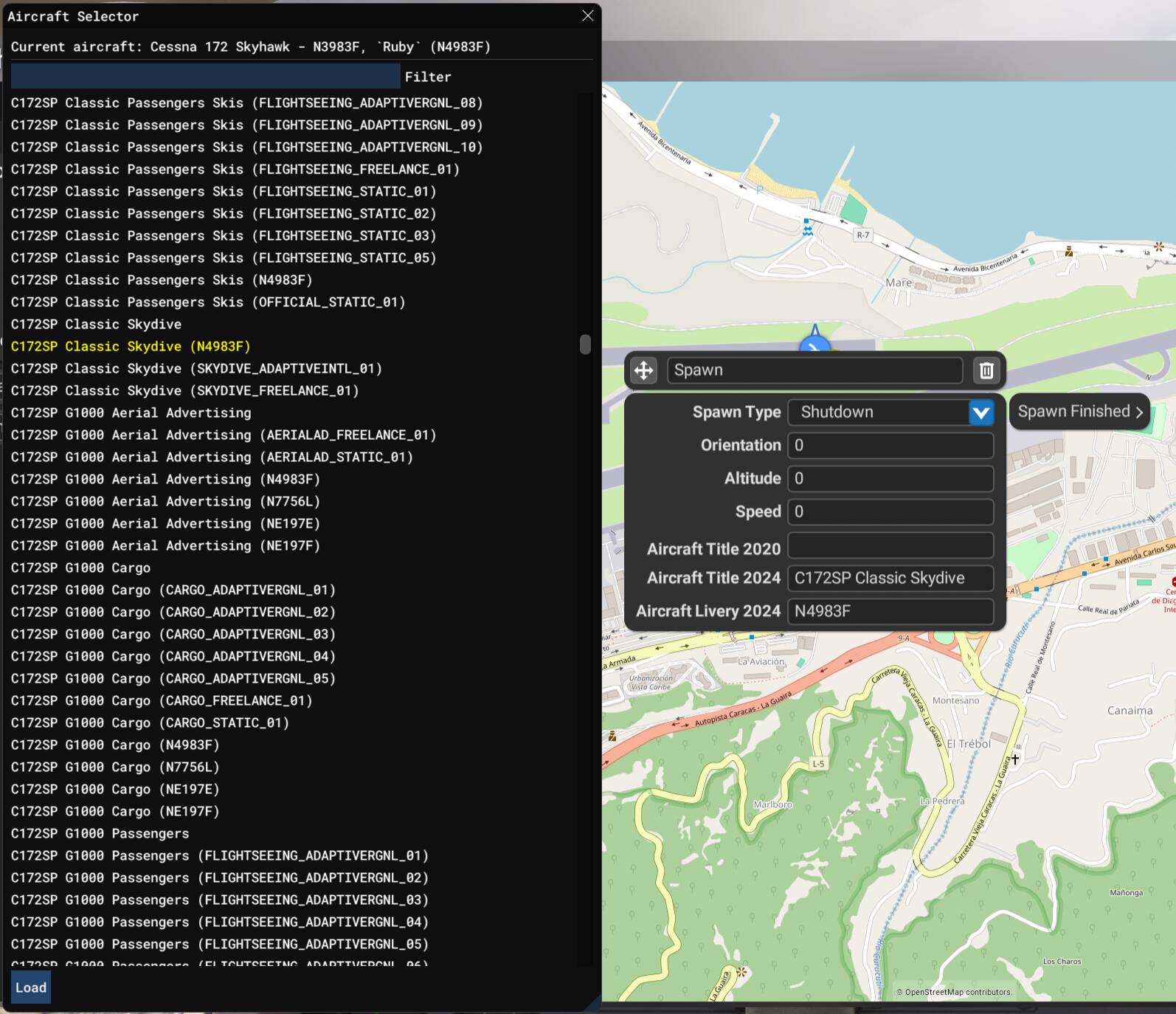Viewport: 1176px width, 1014px height.
Task: Select C172SP G1000 Cargo (N7756L)
Action: tap(115, 767)
